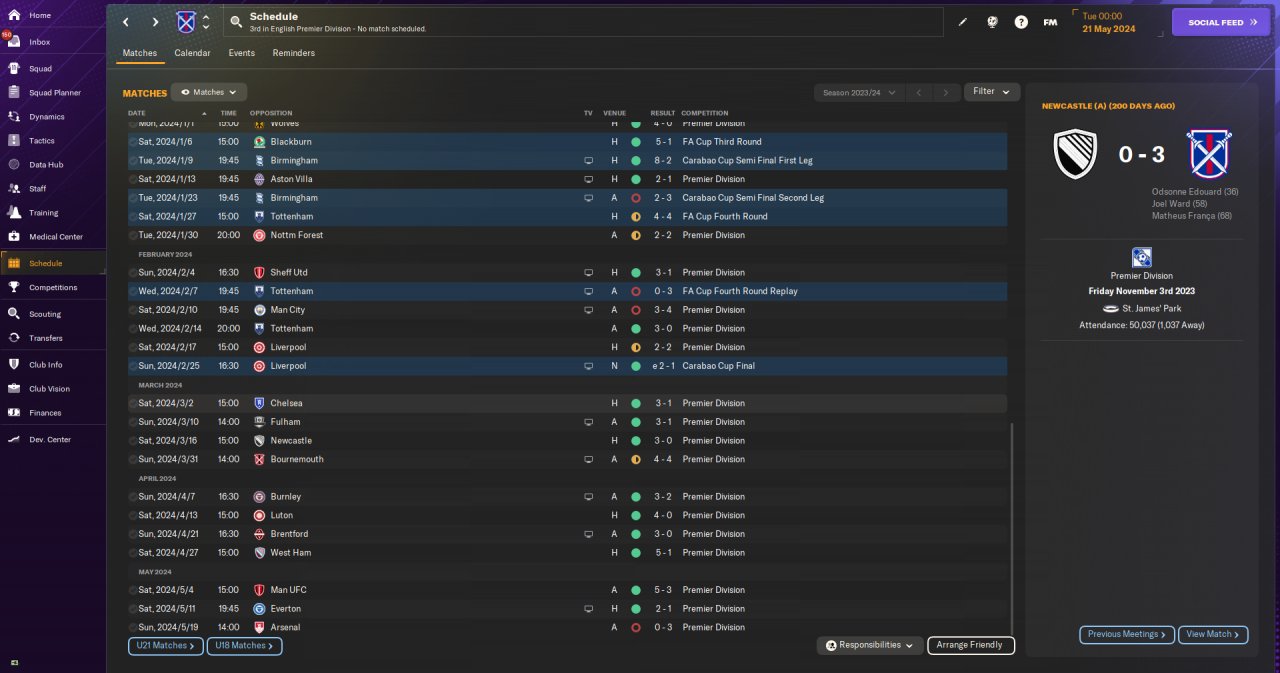This screenshot has height=673, width=1280.
Task: Click the match list vertical scrollbar
Action: (1012, 530)
